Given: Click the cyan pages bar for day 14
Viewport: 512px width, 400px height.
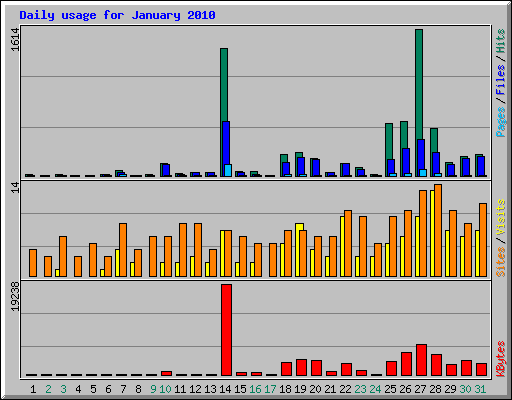Looking at the screenshot, I should point(228,170).
